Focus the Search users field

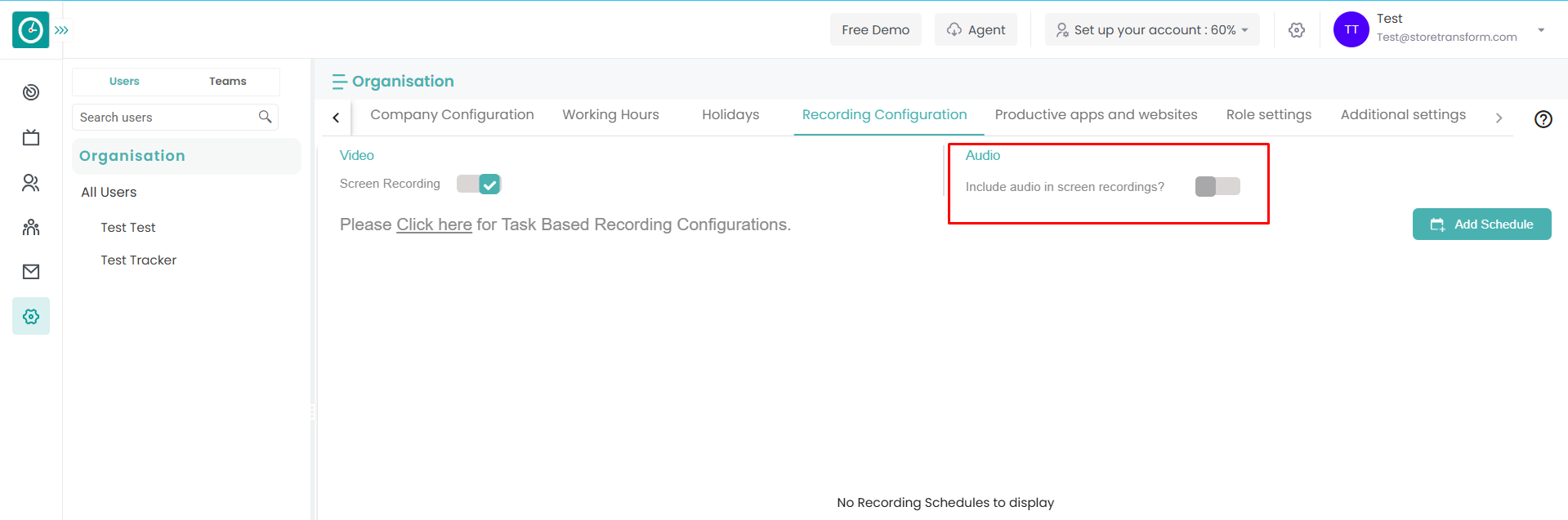(175, 117)
